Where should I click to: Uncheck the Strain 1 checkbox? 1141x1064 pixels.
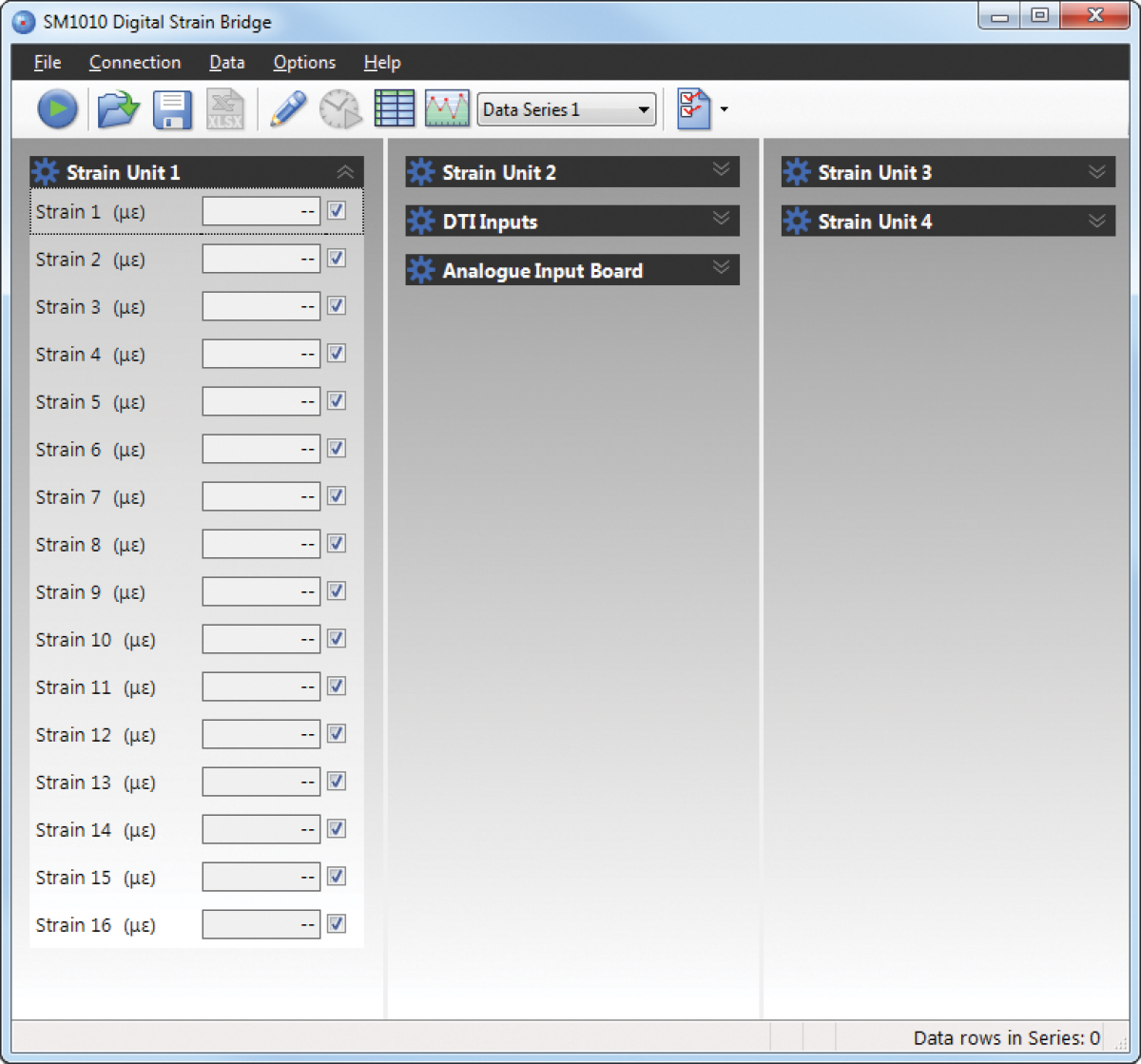pos(337,211)
